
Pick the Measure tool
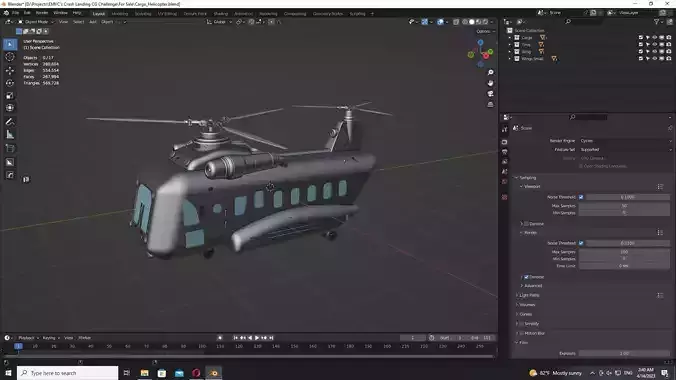10,135
